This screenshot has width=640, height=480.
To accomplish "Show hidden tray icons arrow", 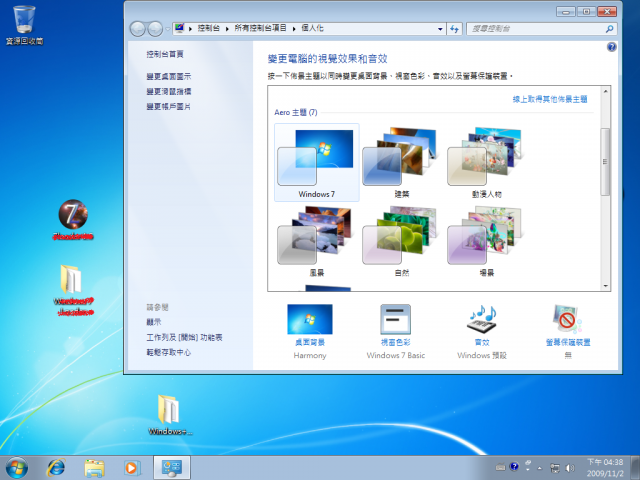I will pyautogui.click(x=540, y=468).
